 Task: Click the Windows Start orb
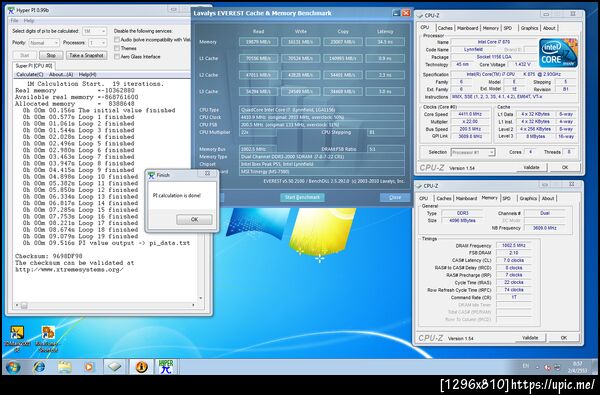pos(13,367)
